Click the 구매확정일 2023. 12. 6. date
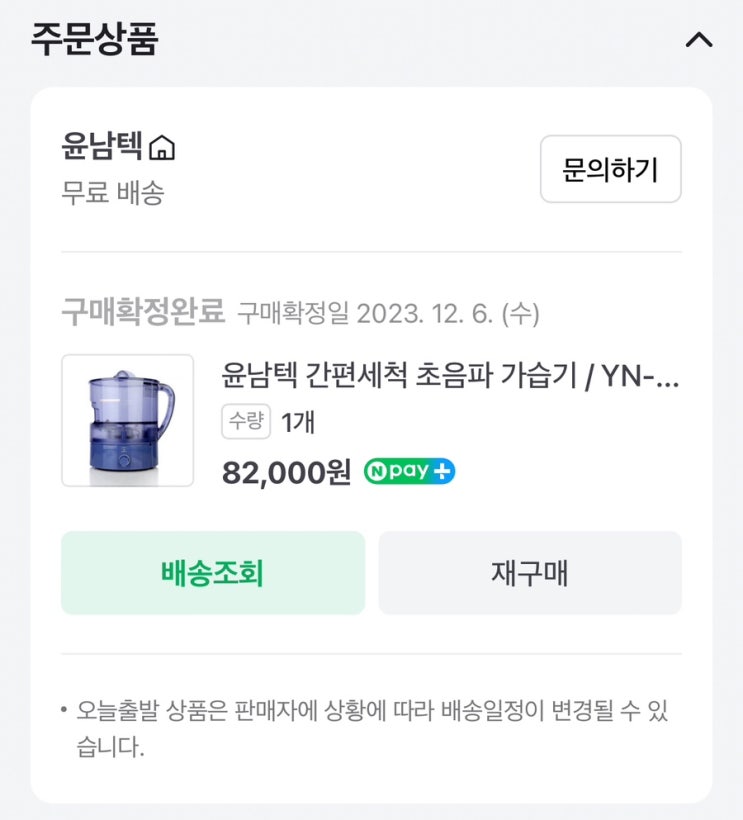 (x=388, y=314)
